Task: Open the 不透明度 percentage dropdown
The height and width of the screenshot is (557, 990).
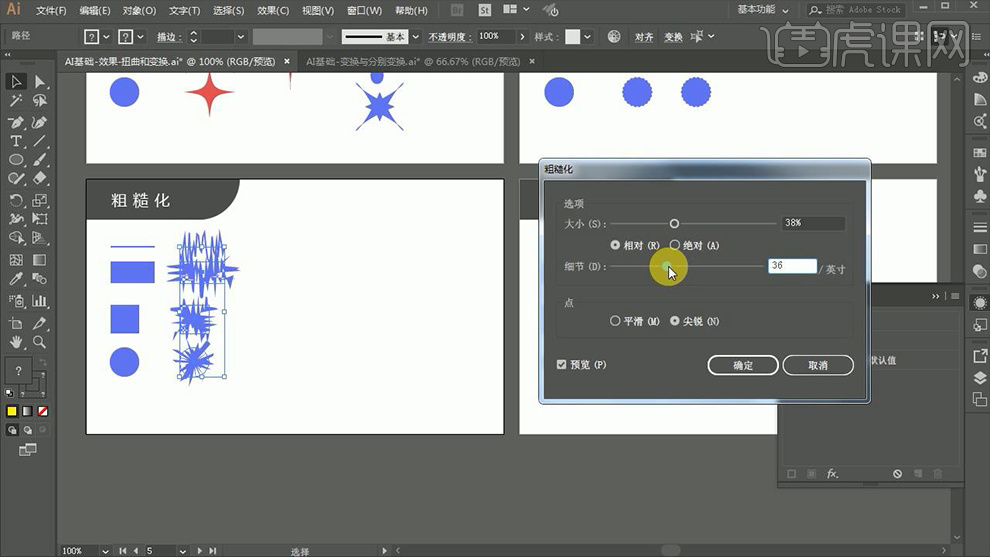Action: coord(521,37)
